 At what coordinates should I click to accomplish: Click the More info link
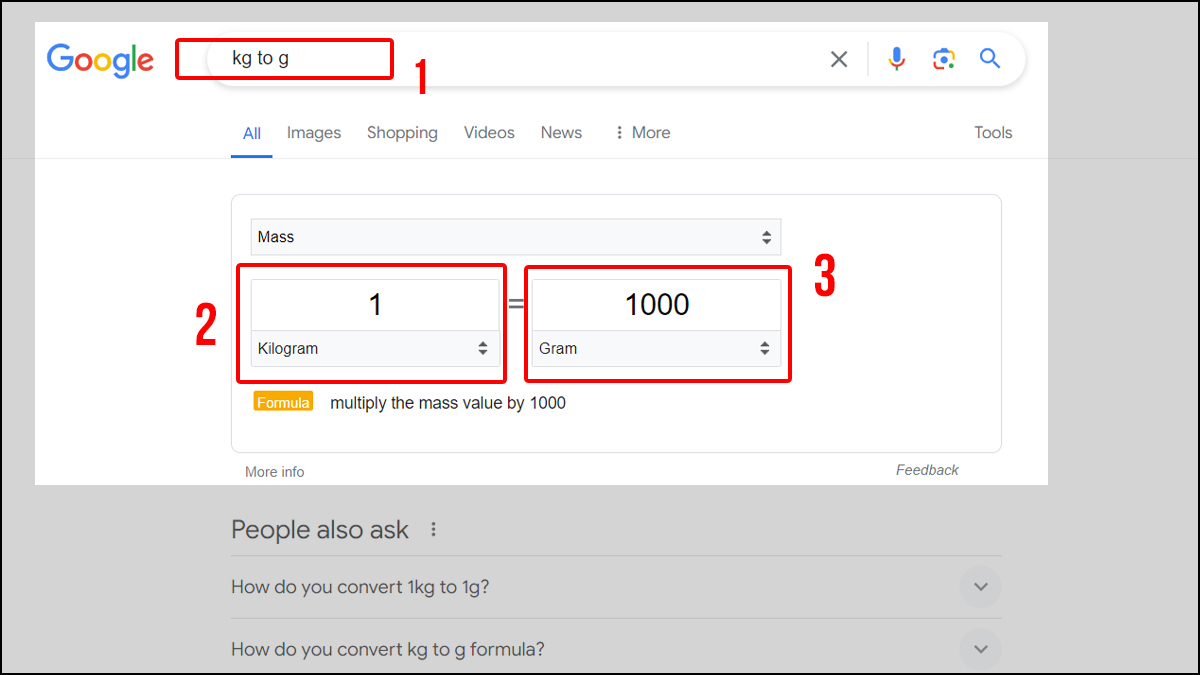coord(275,472)
